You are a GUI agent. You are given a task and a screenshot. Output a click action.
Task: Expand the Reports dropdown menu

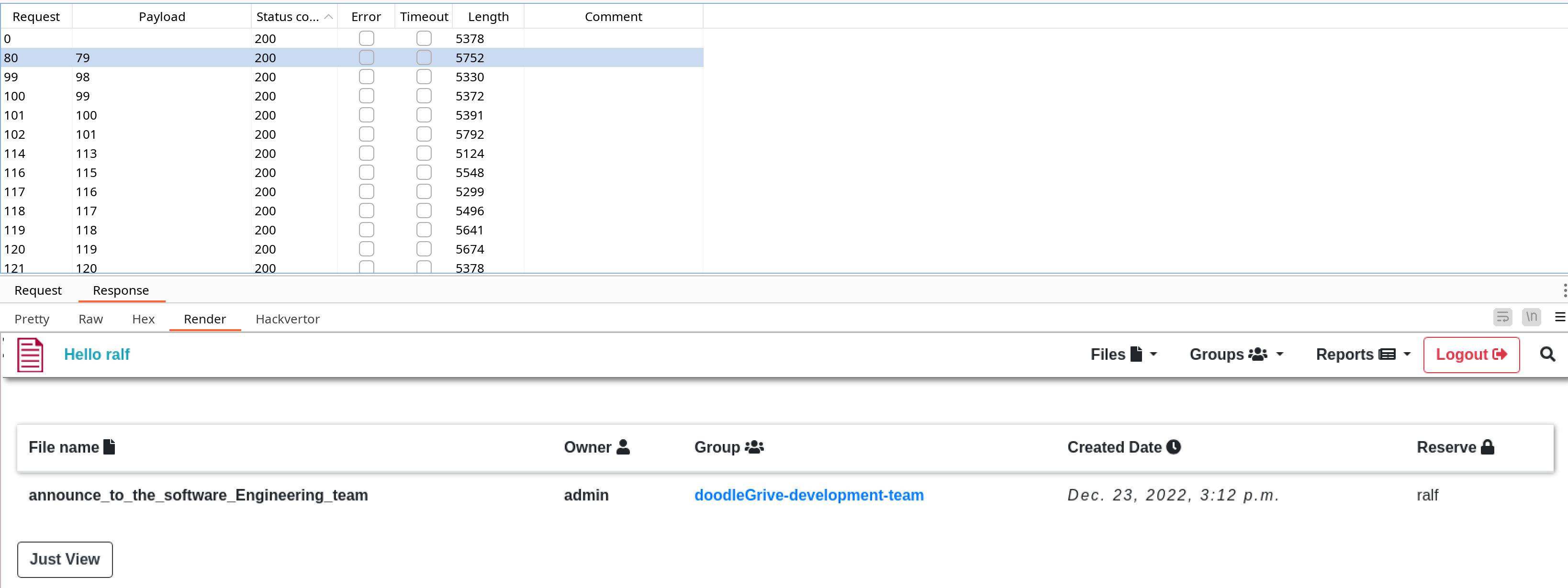pyautogui.click(x=1362, y=354)
